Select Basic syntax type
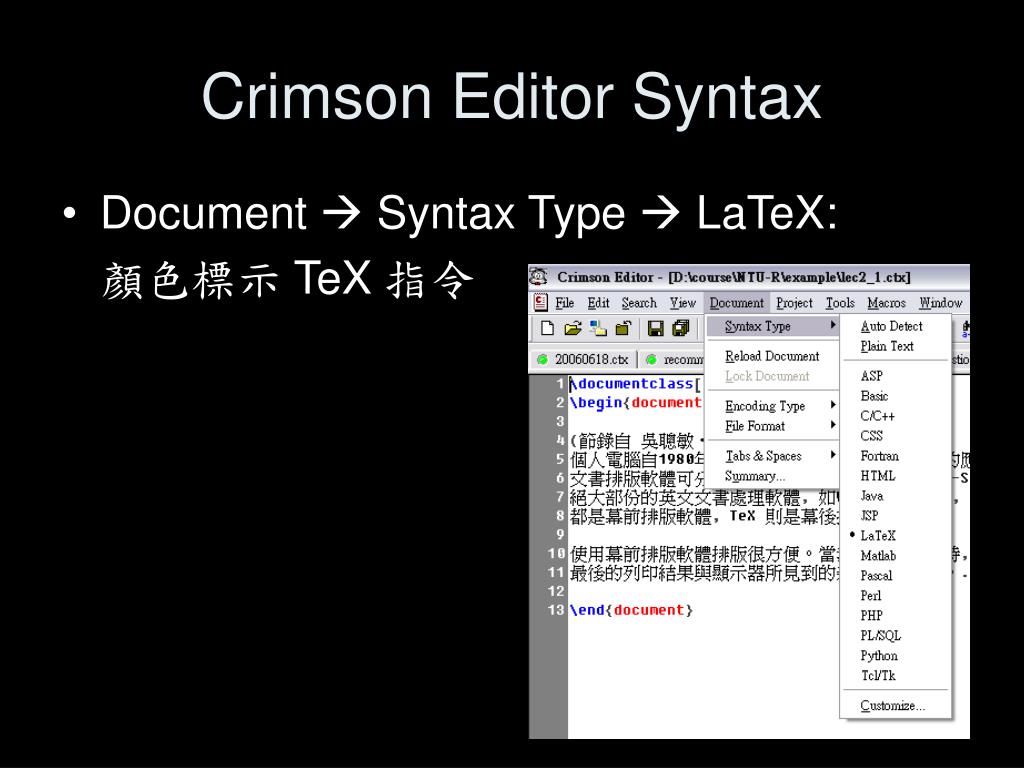 tap(895, 396)
